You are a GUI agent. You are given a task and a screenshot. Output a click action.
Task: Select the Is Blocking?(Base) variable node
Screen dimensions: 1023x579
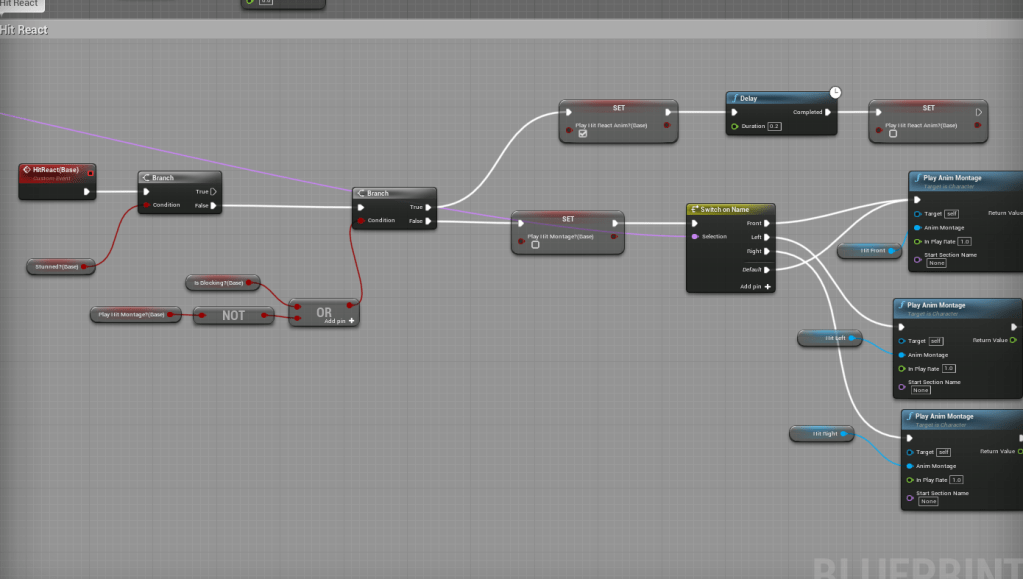point(222,283)
